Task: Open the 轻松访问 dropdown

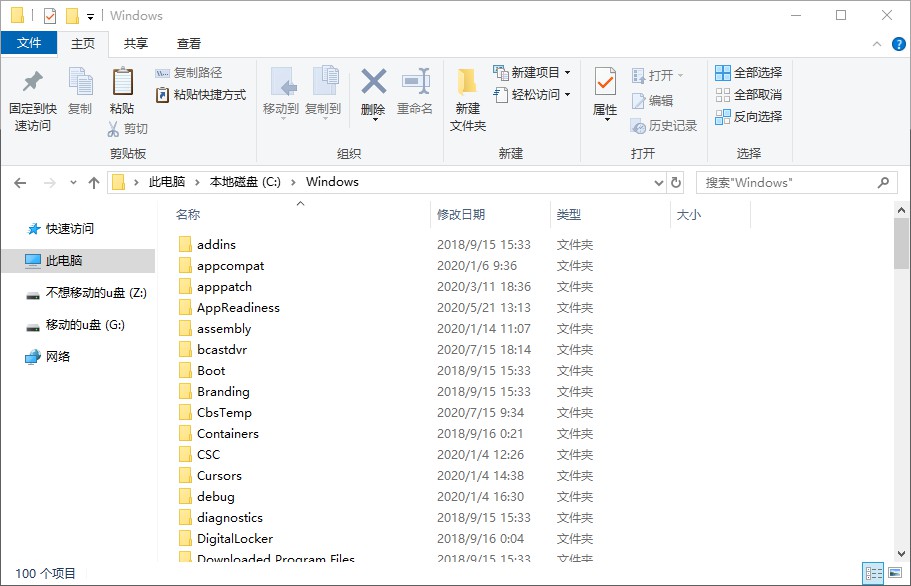Action: [x=532, y=95]
